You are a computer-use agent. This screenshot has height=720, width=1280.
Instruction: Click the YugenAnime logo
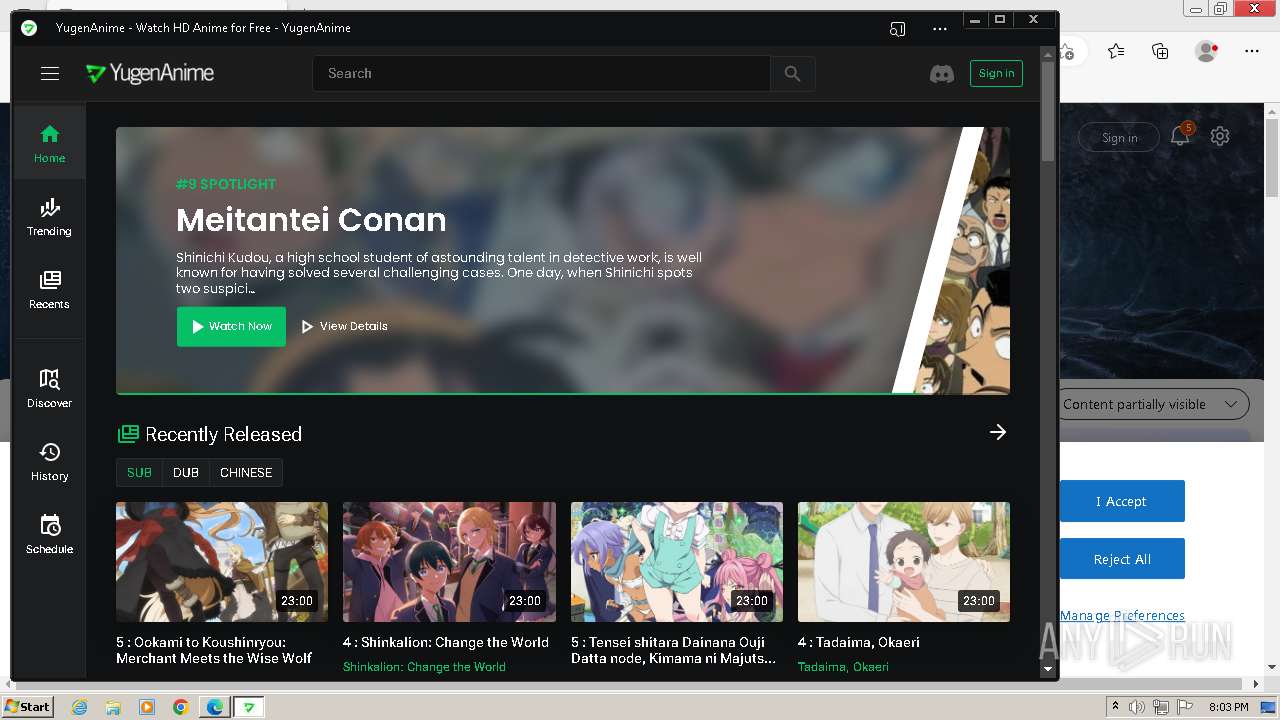click(150, 73)
